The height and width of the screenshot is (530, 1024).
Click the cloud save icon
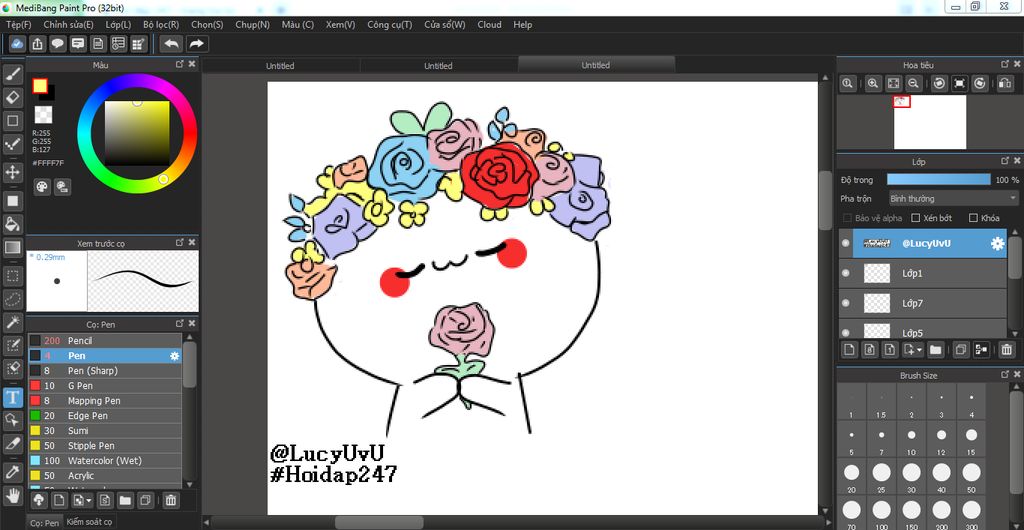coord(18,44)
